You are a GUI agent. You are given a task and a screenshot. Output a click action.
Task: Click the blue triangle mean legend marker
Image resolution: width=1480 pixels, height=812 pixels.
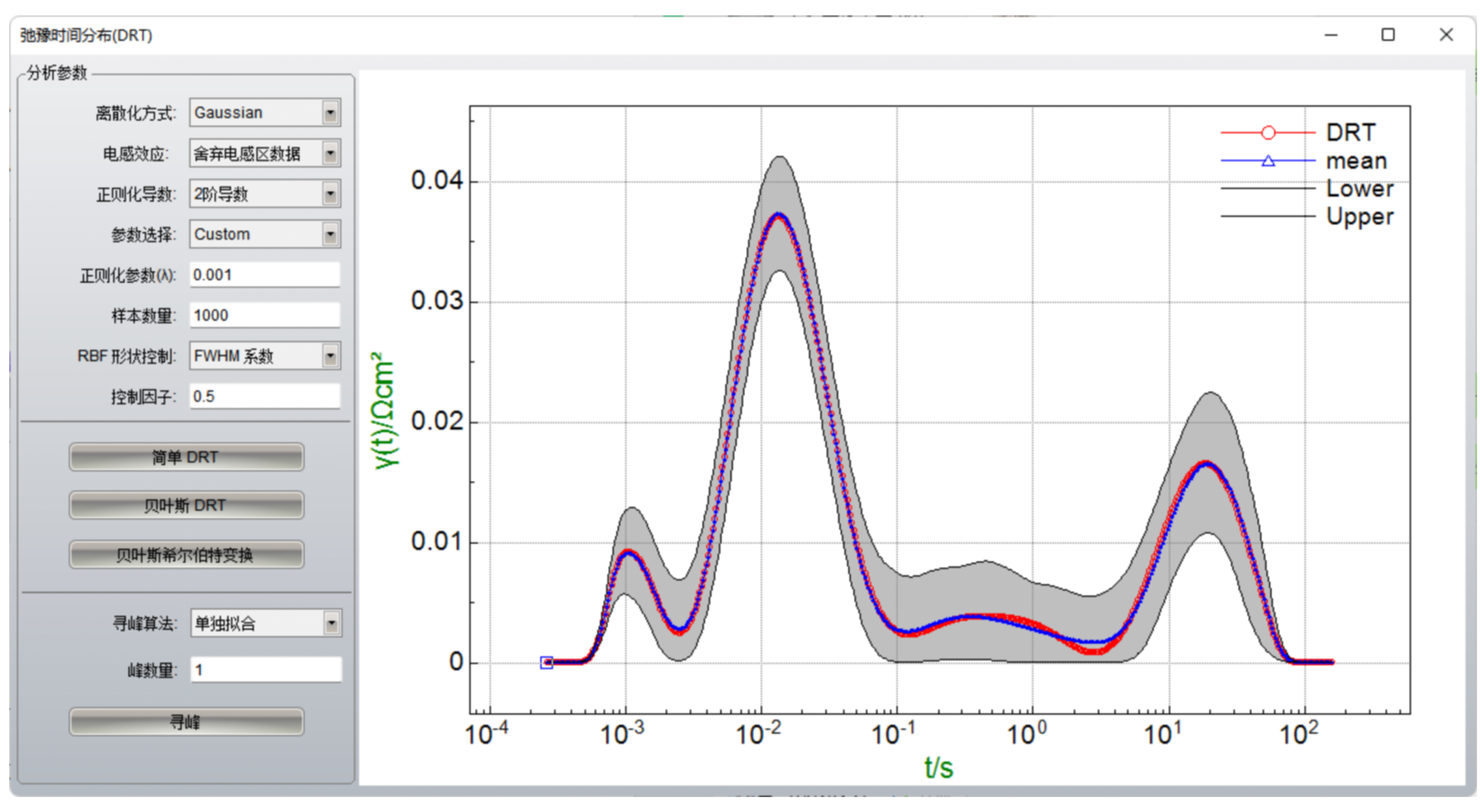(1267, 161)
